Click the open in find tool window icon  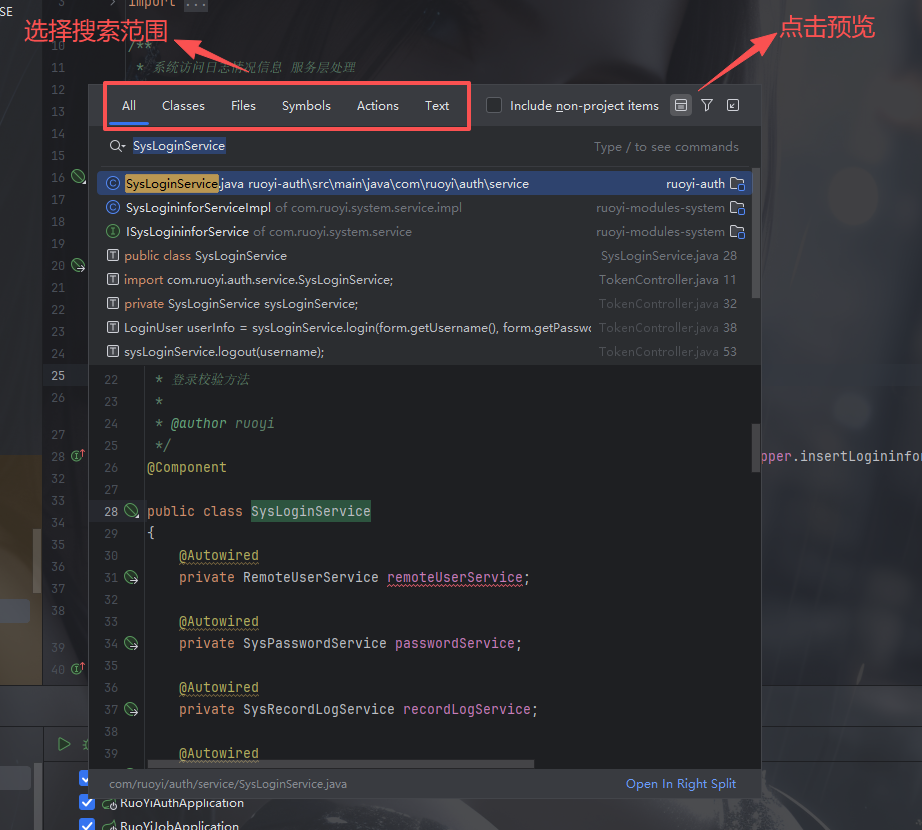click(733, 105)
